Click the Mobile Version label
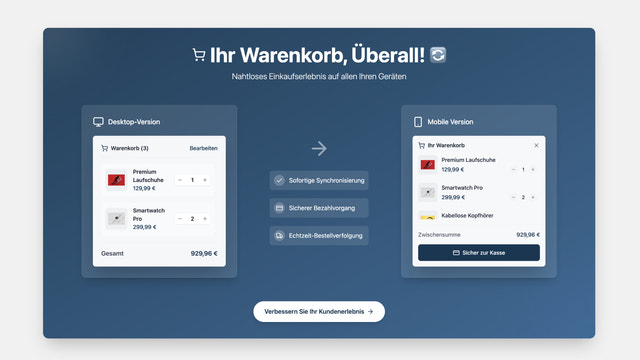Viewport: 640px width, 360px height. tap(450, 122)
